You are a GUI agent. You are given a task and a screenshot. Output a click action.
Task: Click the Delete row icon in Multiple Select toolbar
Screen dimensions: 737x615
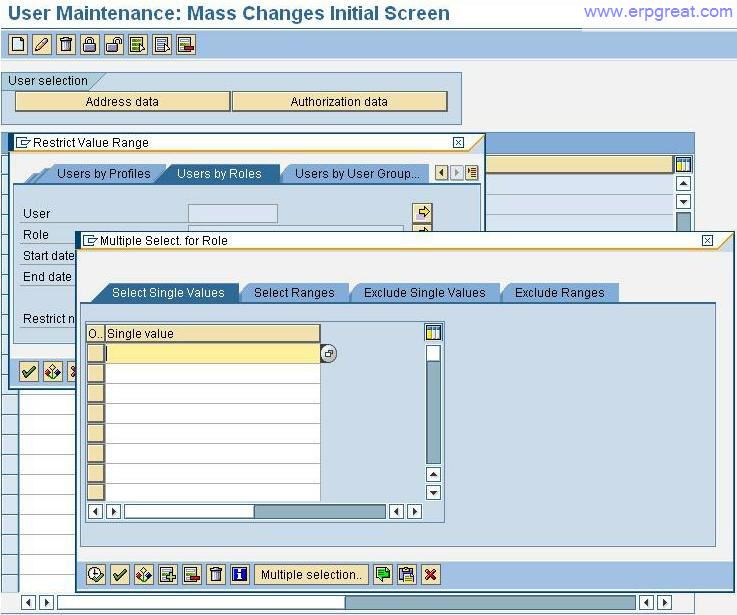point(192,575)
